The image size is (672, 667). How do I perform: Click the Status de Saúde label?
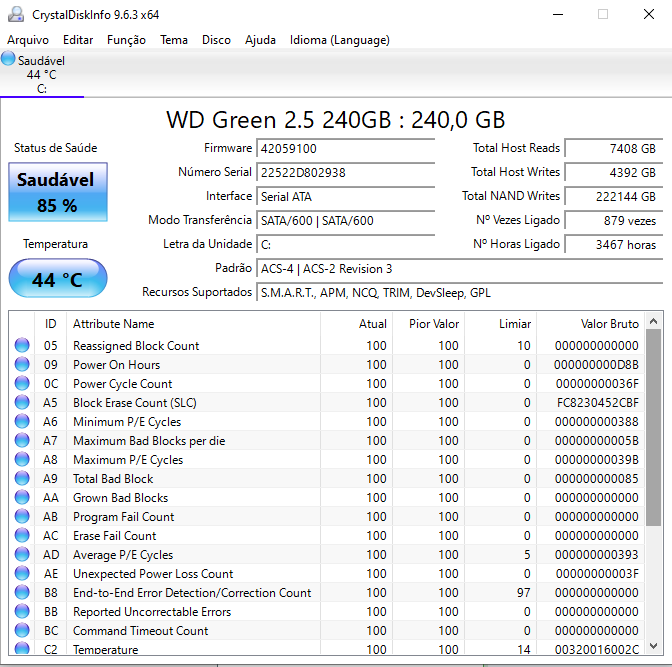tap(56, 148)
